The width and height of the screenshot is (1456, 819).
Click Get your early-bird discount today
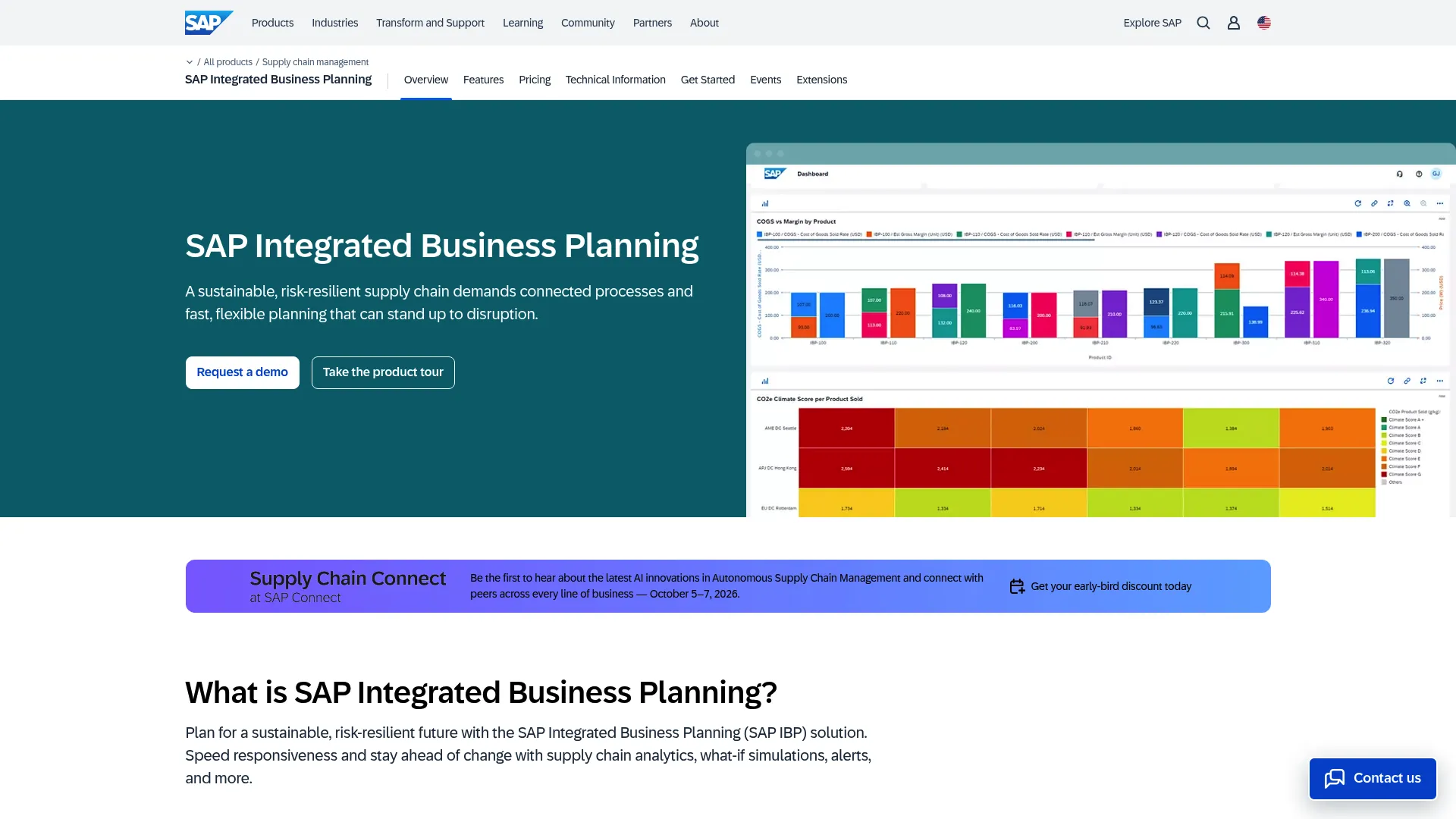pyautogui.click(x=1111, y=586)
